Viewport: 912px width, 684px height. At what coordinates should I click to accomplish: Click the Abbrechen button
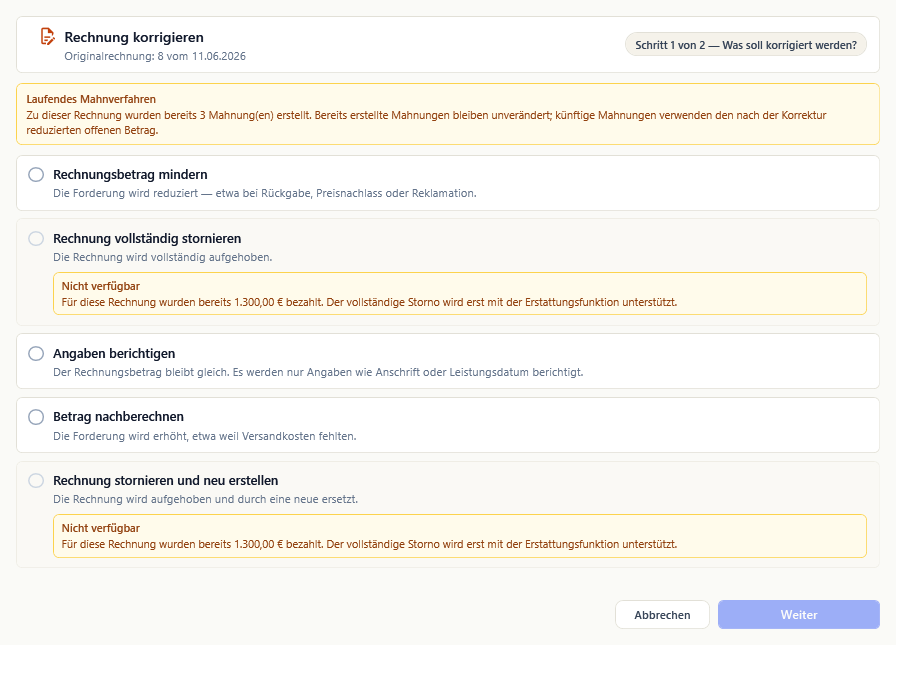pos(662,615)
